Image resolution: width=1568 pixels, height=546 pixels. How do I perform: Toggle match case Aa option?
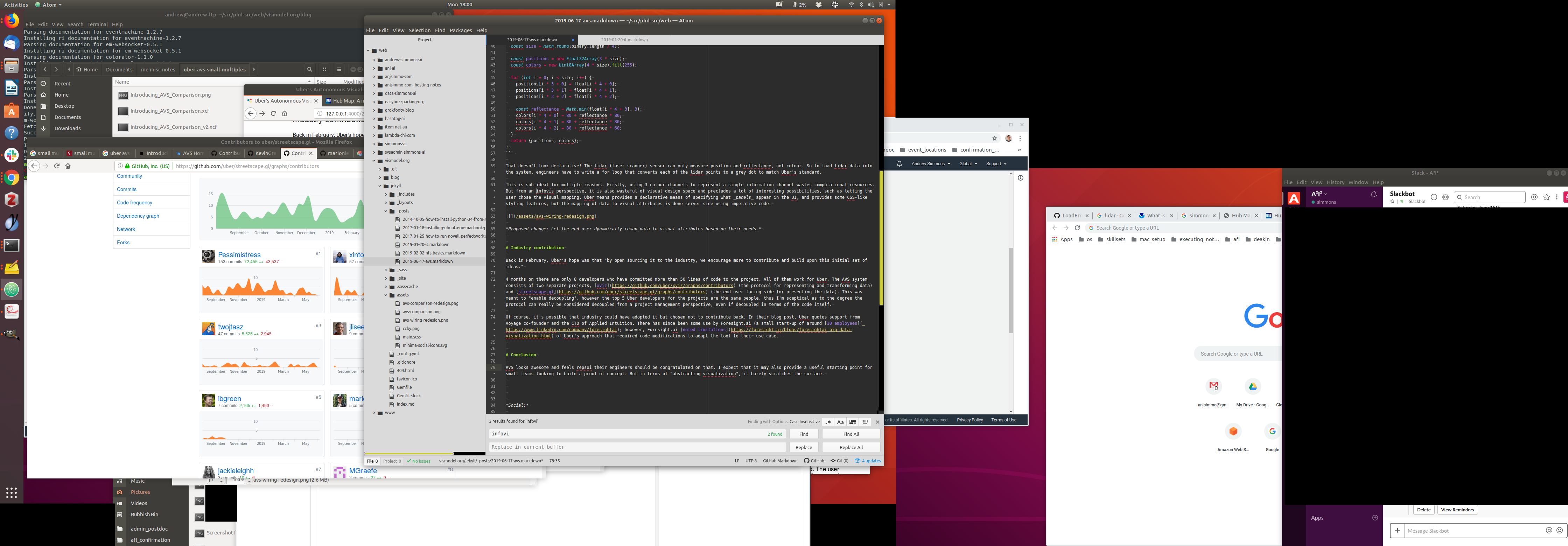(x=840, y=422)
